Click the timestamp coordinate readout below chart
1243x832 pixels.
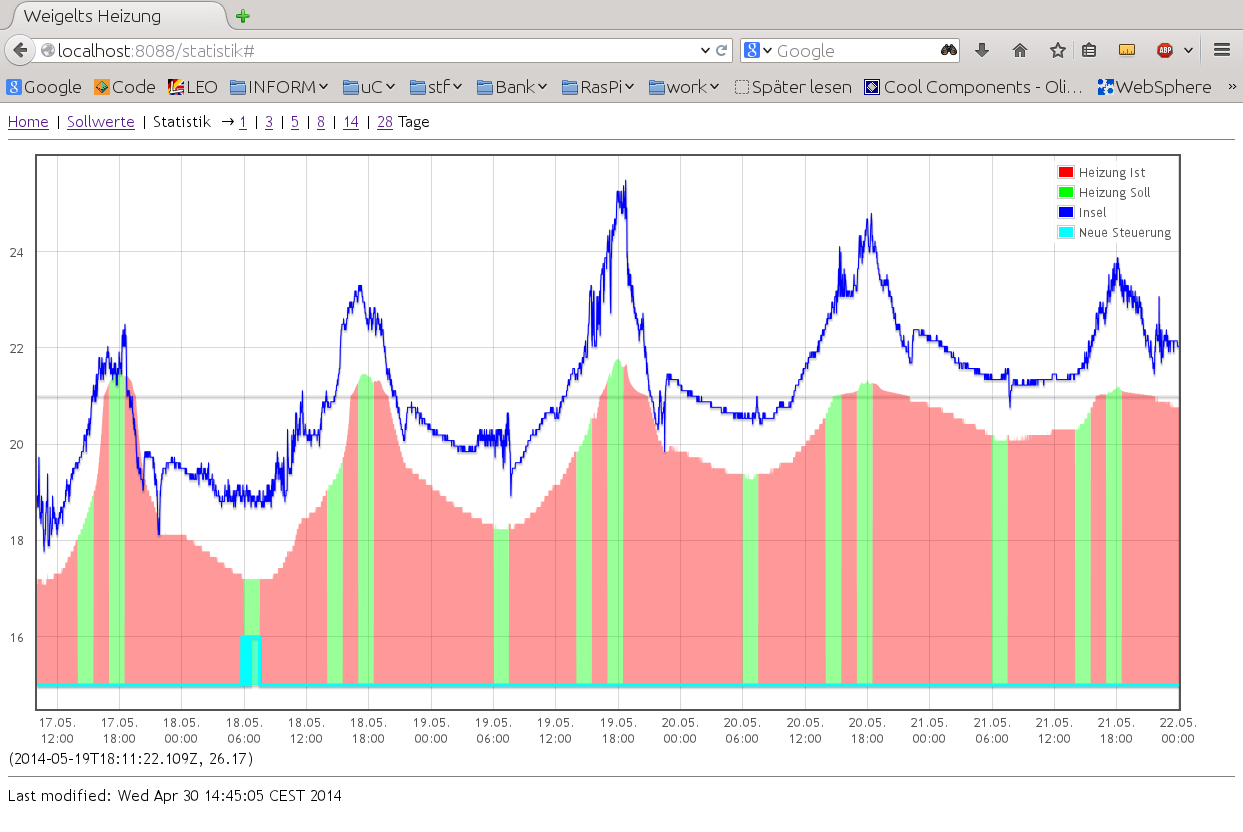pos(130,759)
